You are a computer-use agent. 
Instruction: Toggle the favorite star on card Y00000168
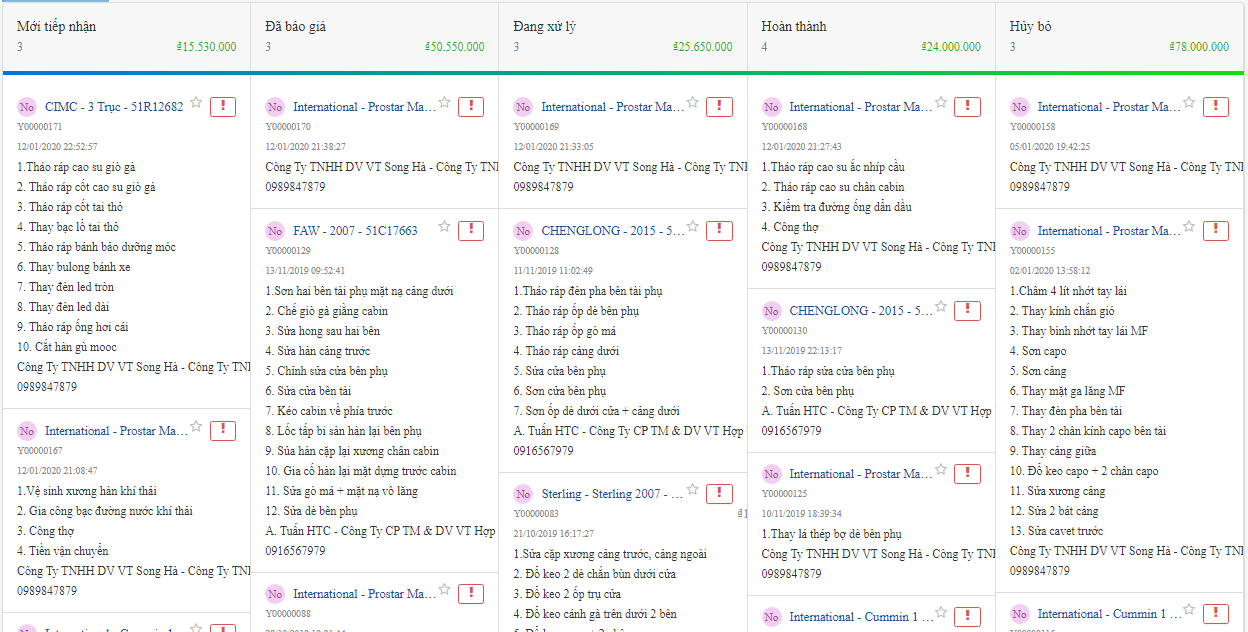940,103
